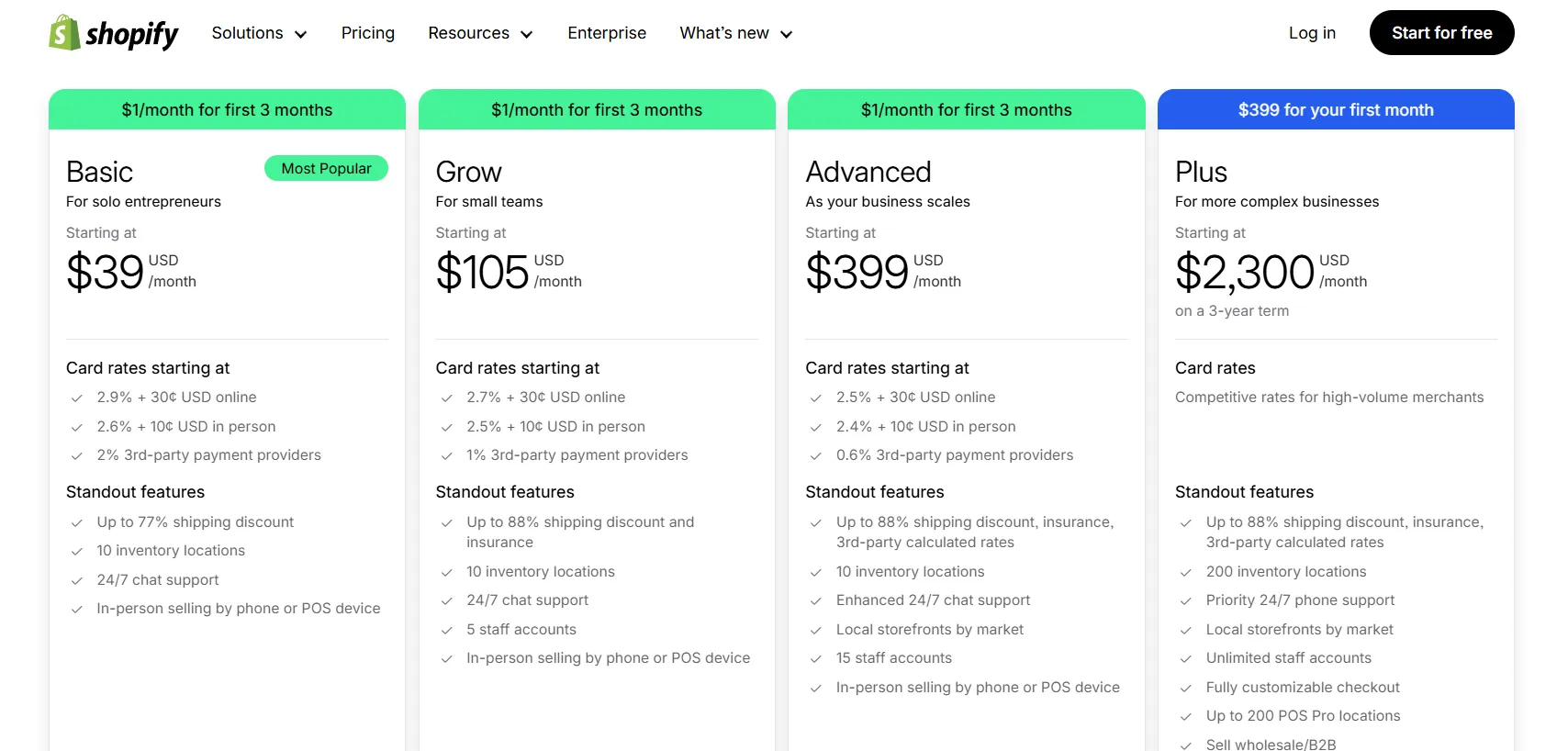Click the blue "$399 for your first month" banner
The width and height of the screenshot is (1568, 751).
click(x=1336, y=109)
